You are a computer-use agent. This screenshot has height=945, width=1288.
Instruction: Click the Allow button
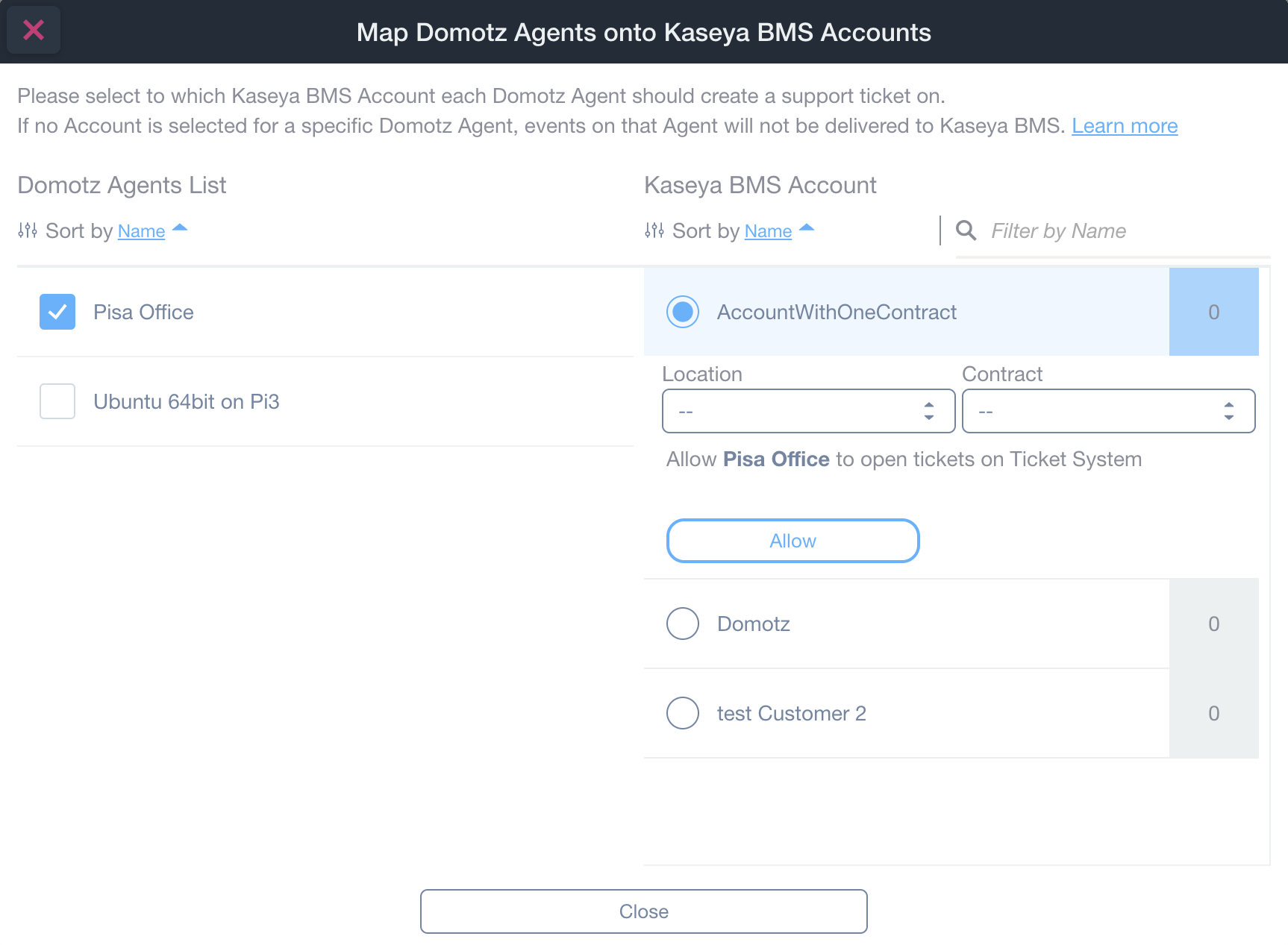tap(793, 541)
